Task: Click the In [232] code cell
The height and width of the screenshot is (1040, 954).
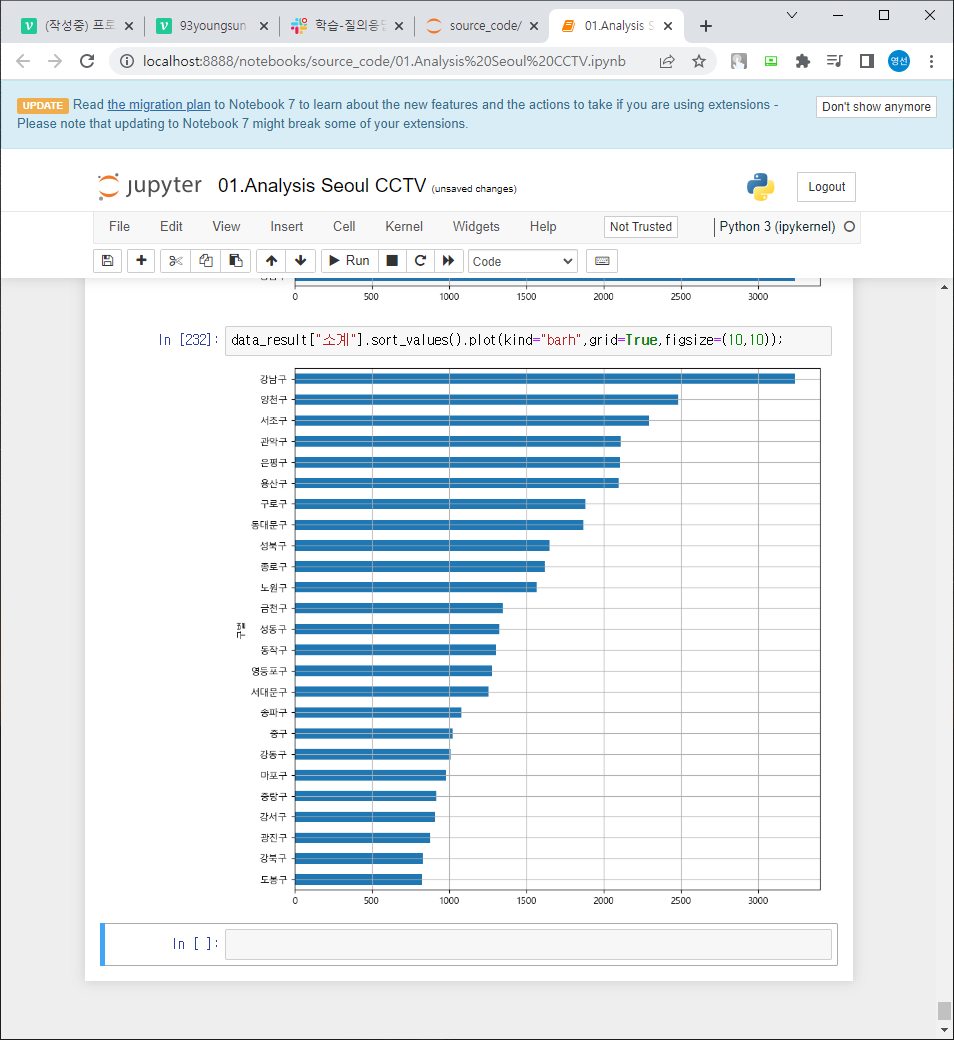Action: tap(528, 340)
